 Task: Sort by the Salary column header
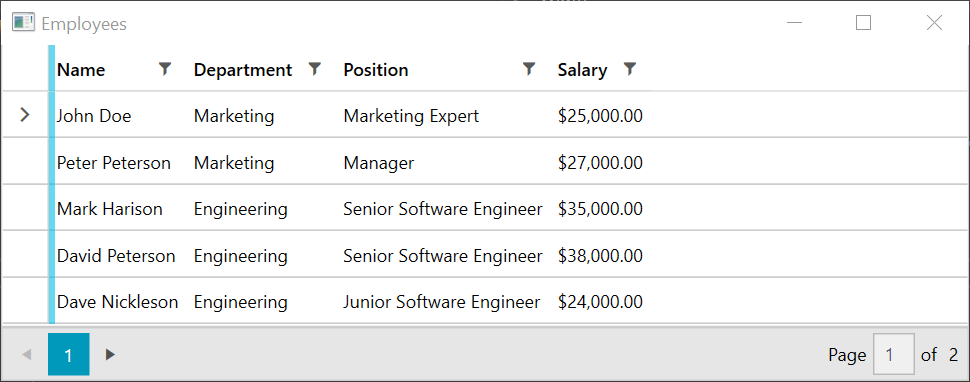click(x=582, y=70)
